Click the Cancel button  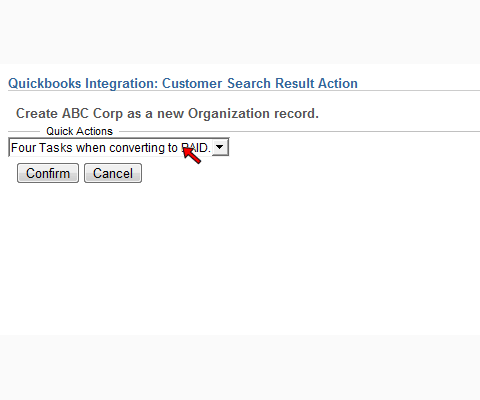[x=113, y=173]
